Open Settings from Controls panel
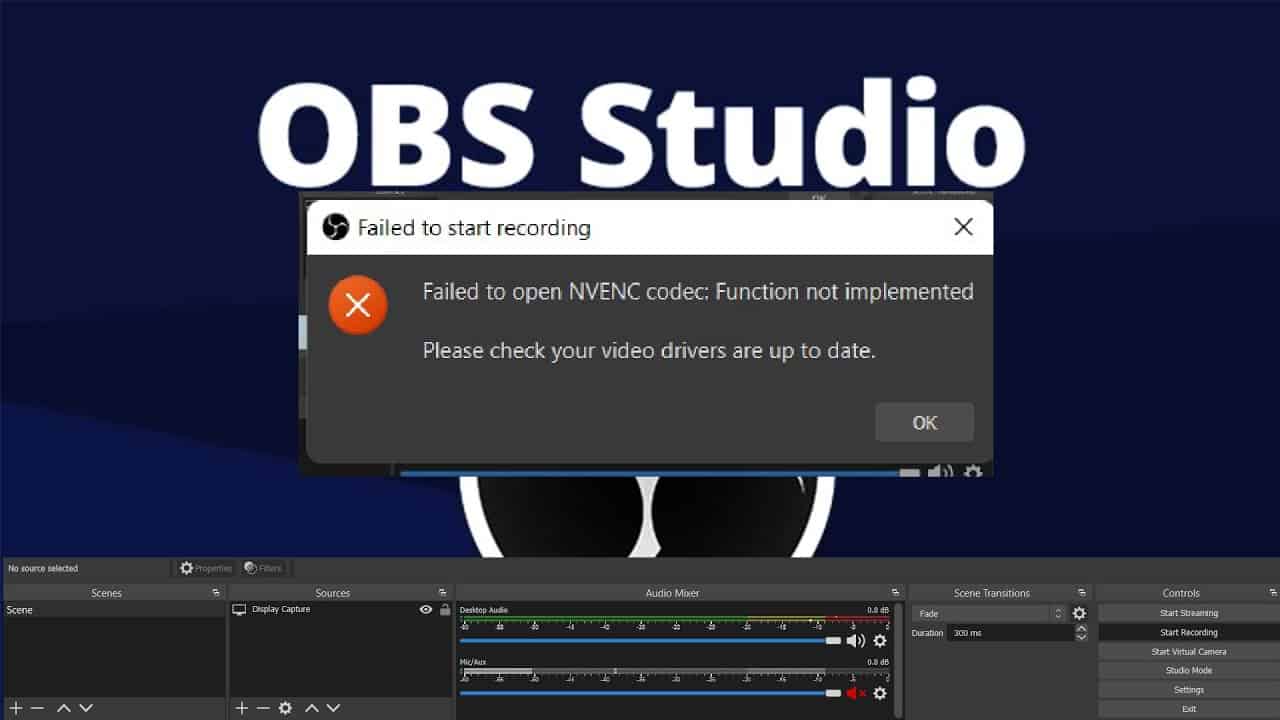Screen dimensions: 1280x720 pyautogui.click(x=1188, y=689)
